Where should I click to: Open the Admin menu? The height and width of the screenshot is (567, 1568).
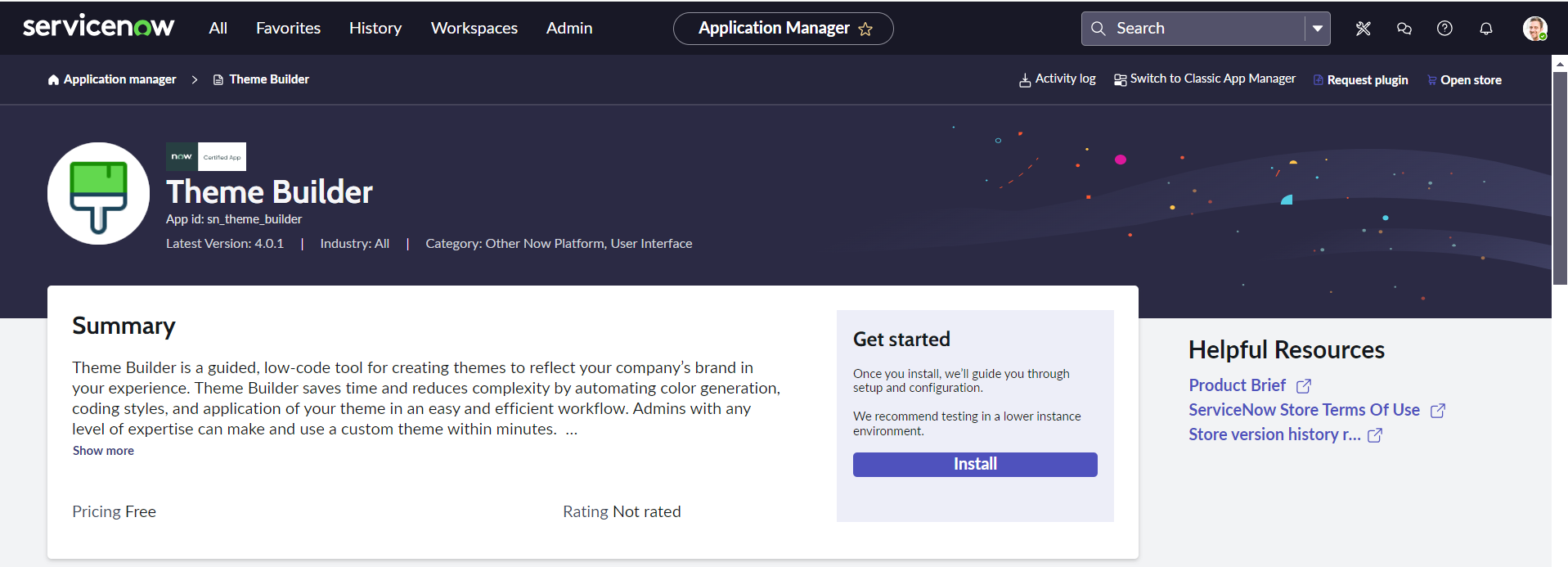click(569, 28)
